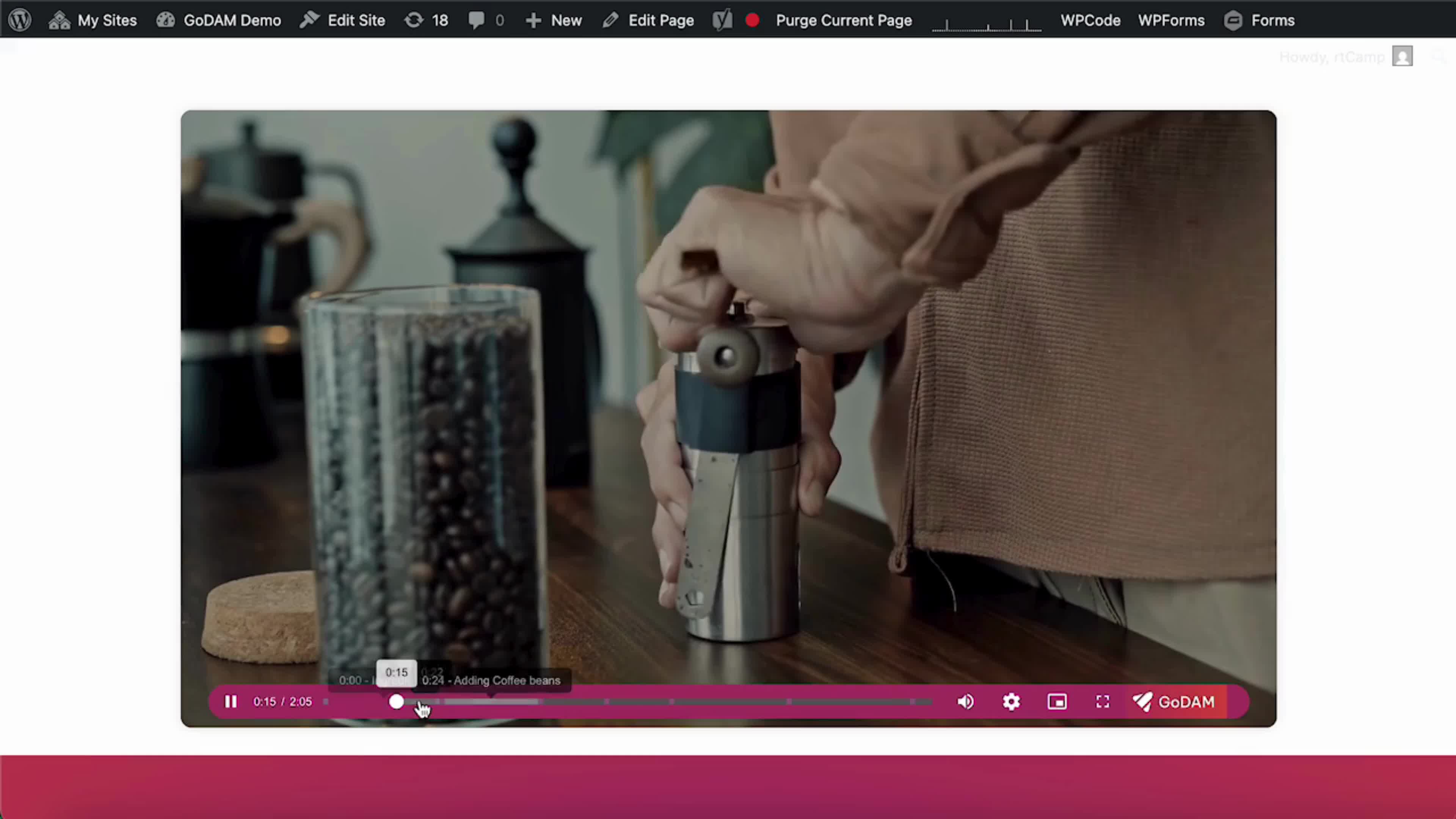Click the Yoast SEO icon
This screenshot has height=819, width=1456.
(722, 20)
